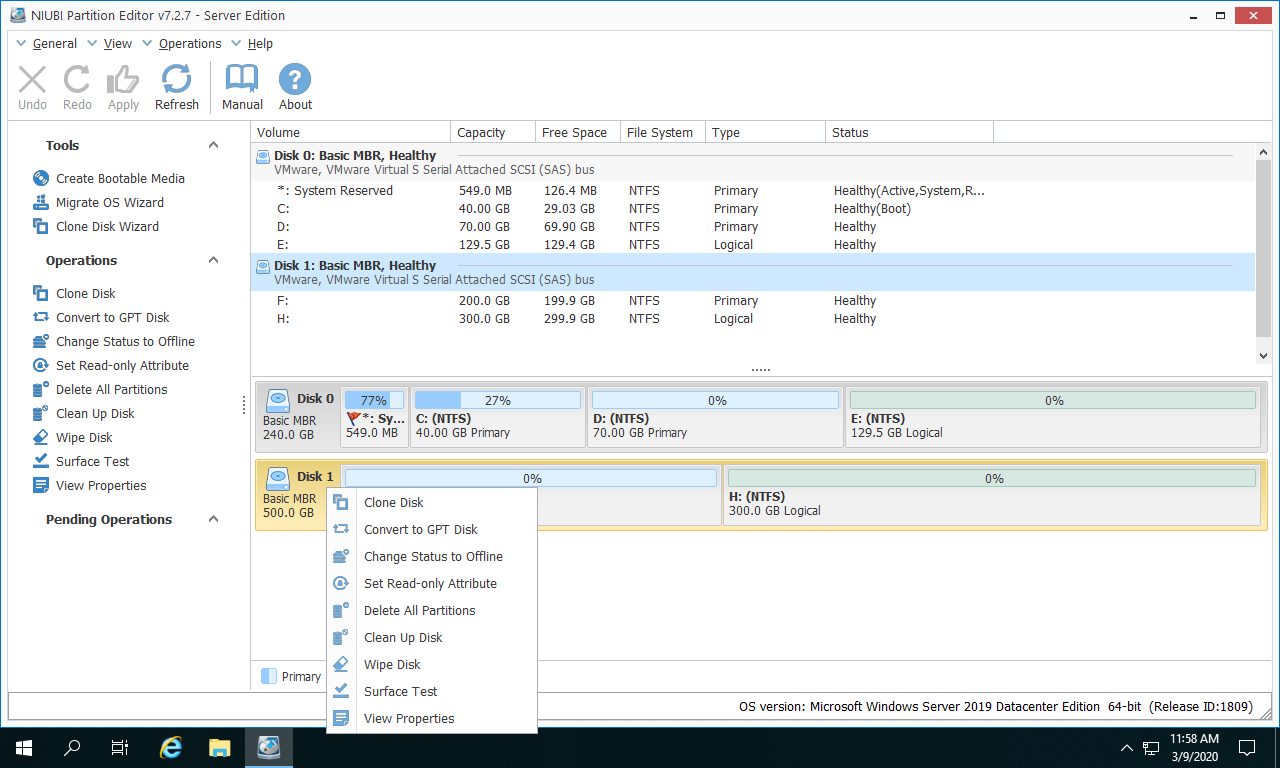Click the Create Bootable Media icon in sidebar

[x=41, y=178]
